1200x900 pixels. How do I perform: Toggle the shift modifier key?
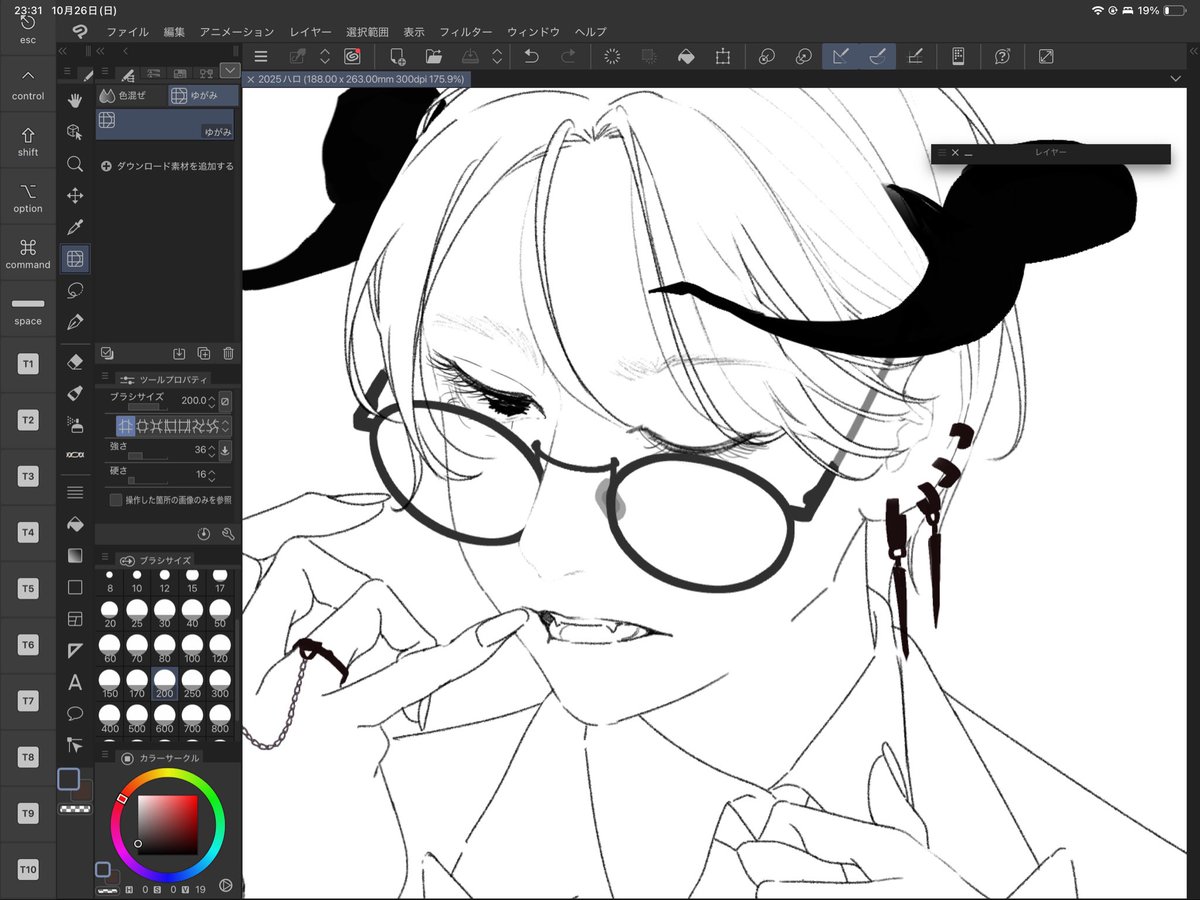tap(28, 141)
